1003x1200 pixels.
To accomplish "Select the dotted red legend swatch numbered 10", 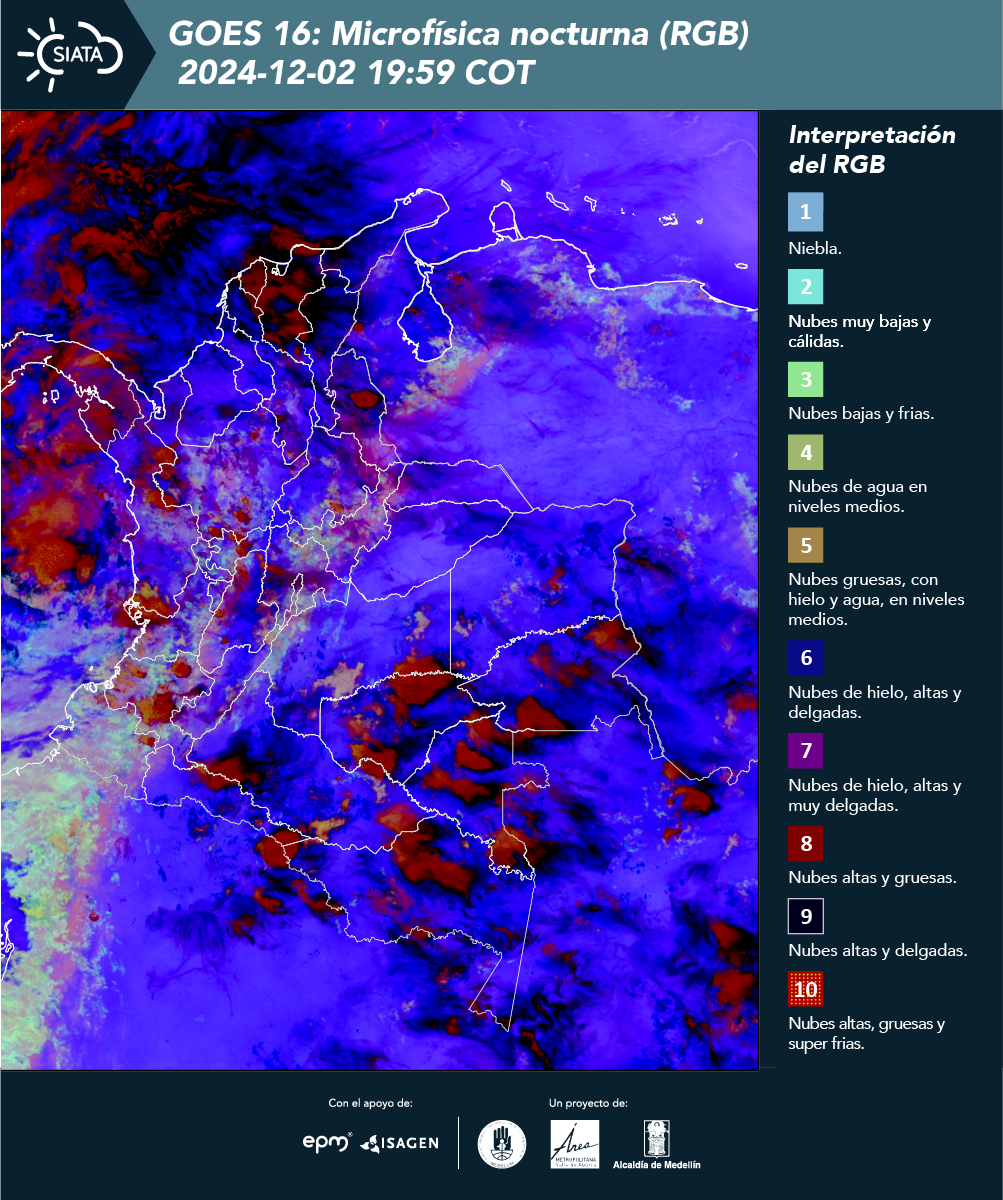I will (805, 990).
